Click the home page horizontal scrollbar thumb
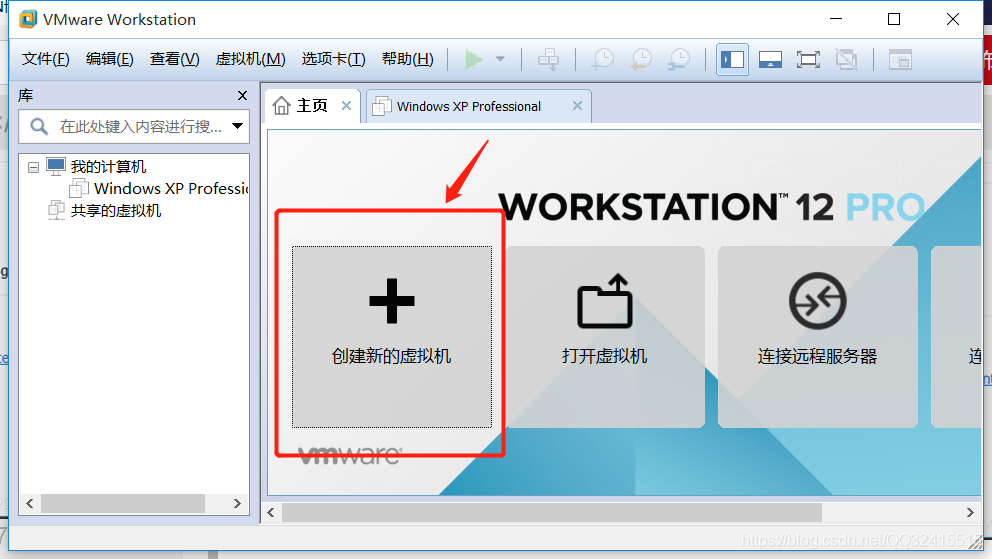992x559 pixels. coord(552,512)
